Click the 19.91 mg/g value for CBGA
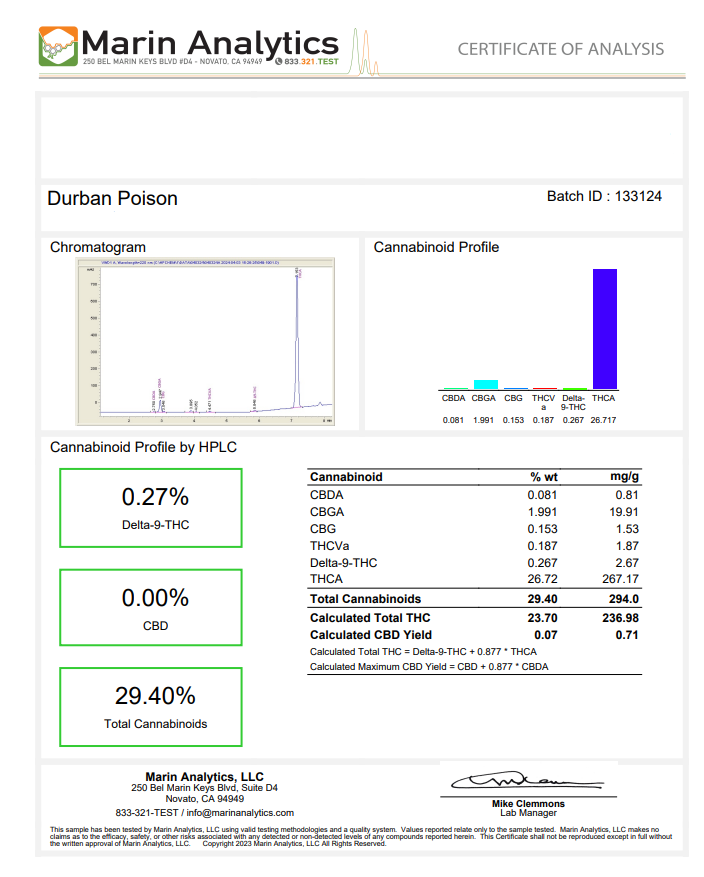 coord(623,512)
